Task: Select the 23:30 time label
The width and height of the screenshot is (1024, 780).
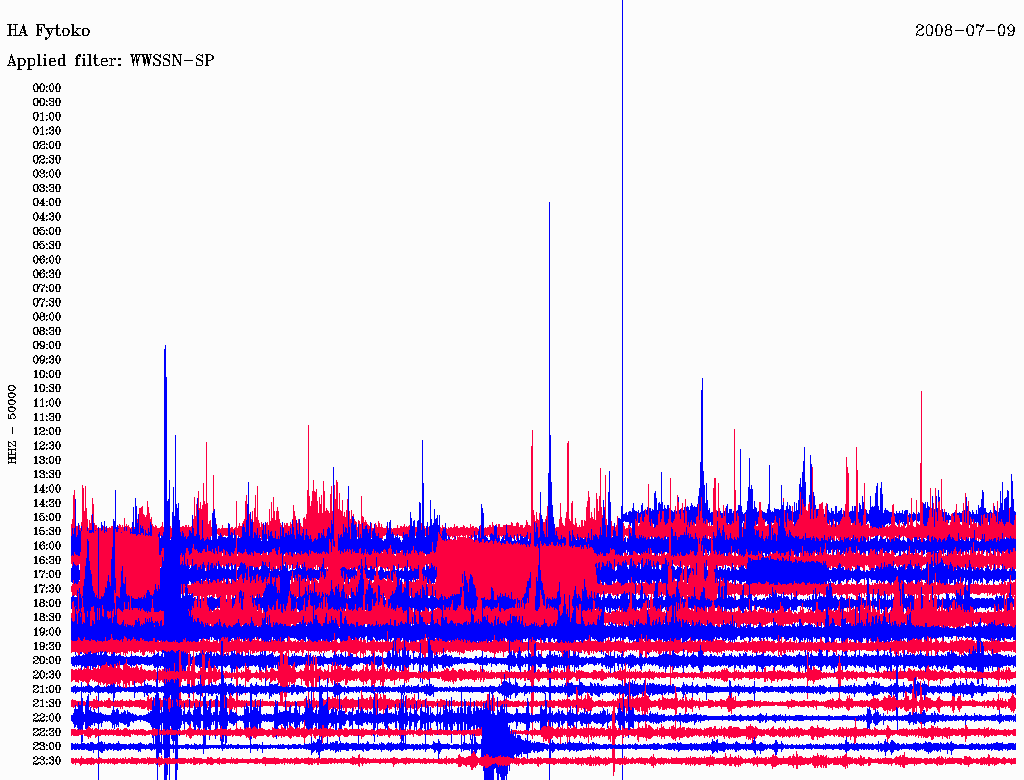Action: pyautogui.click(x=46, y=761)
